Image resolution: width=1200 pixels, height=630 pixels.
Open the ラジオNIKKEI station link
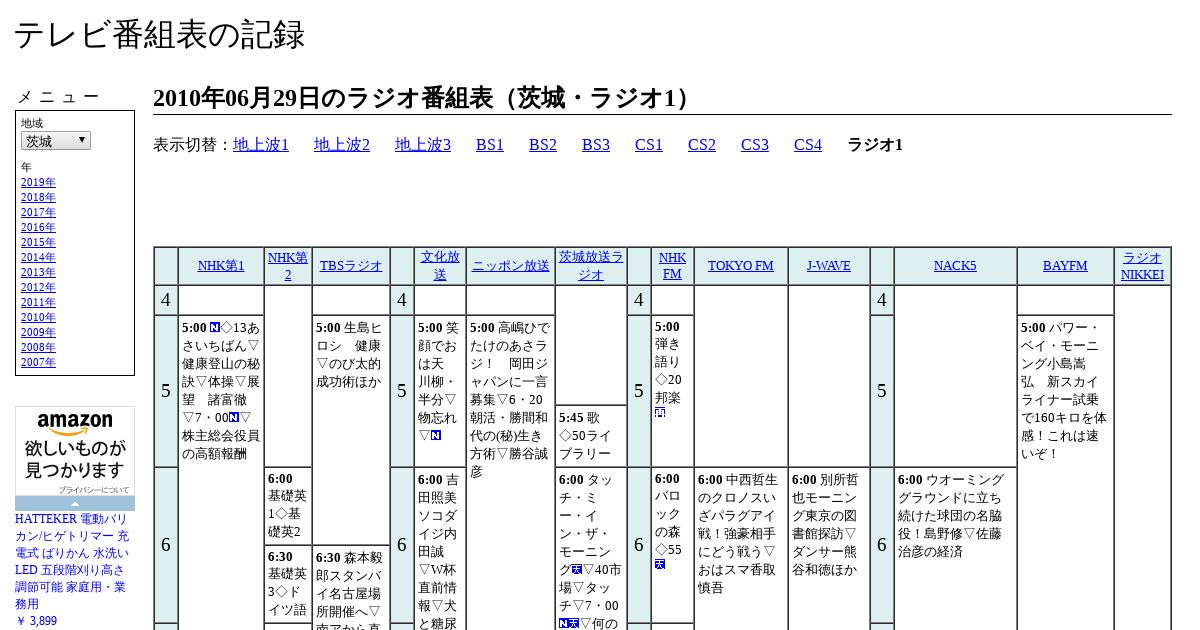(1142, 266)
